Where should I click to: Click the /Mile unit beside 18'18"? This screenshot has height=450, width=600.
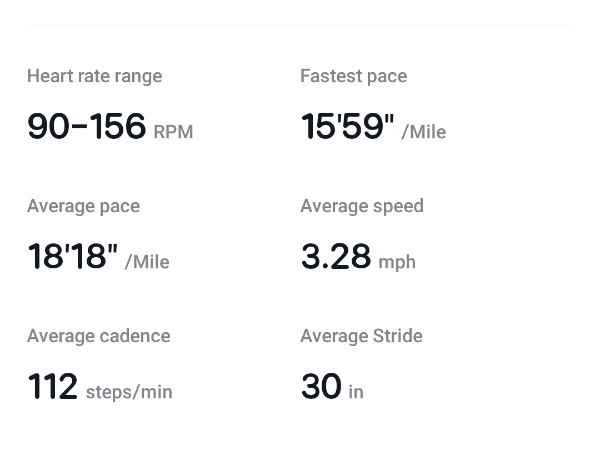[147, 262]
